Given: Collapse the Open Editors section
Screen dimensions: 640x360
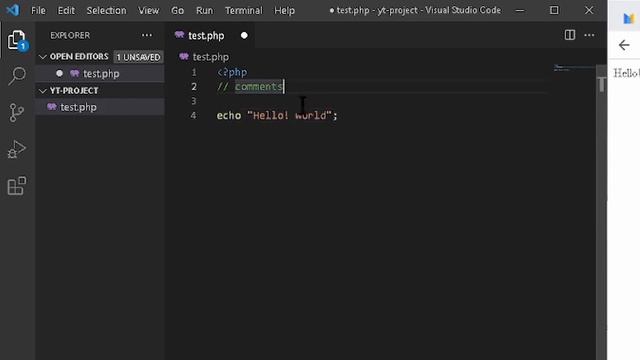Looking at the screenshot, I should click(x=42, y=57).
